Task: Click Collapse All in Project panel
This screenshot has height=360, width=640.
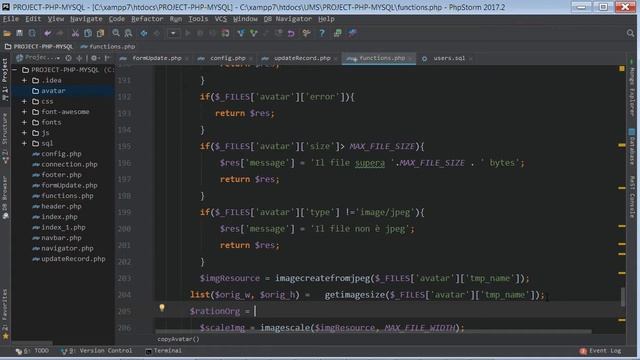Action: point(79,58)
